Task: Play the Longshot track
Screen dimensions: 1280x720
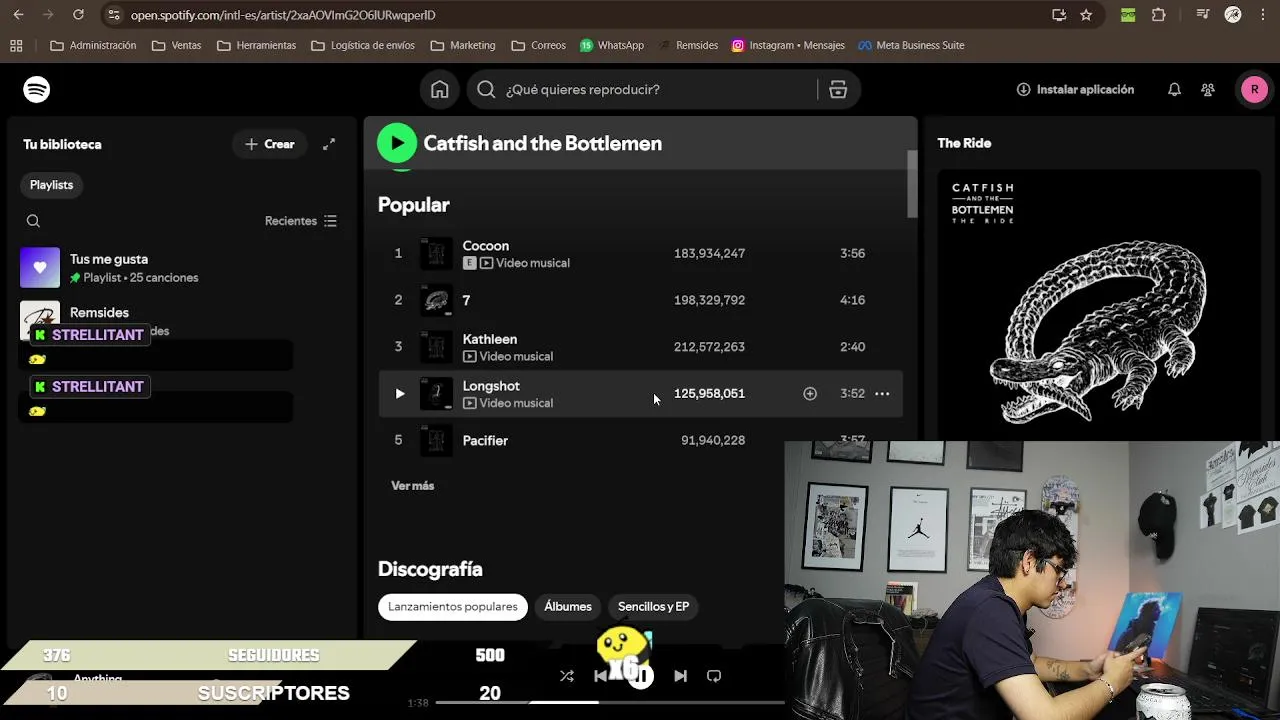Action: coord(399,393)
